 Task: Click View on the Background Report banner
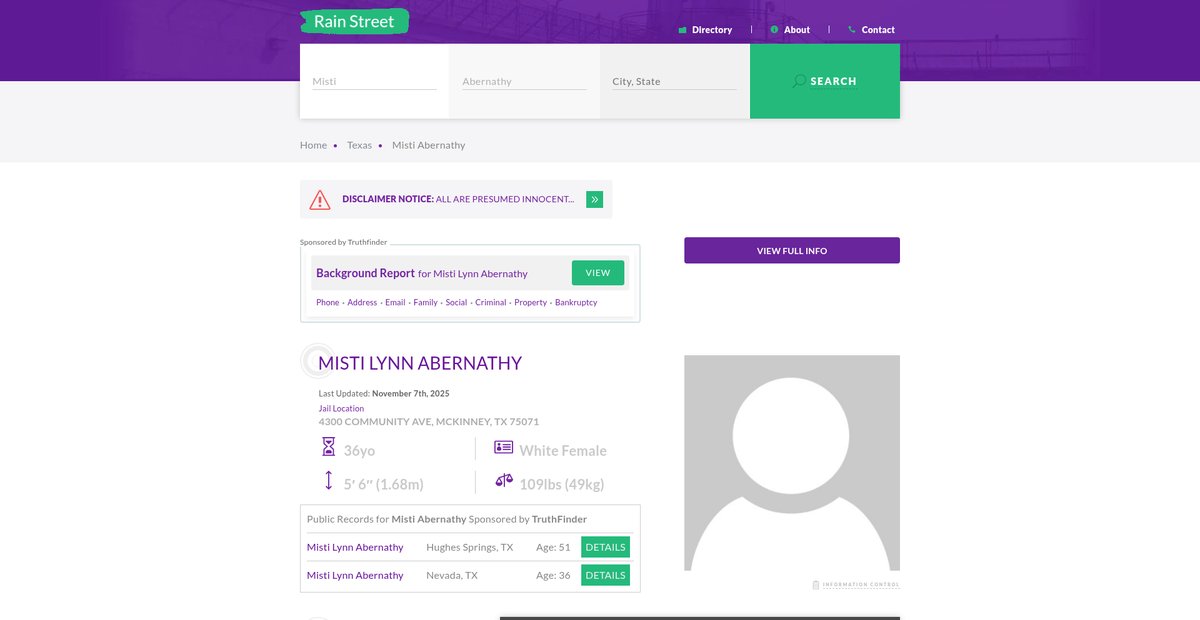[597, 273]
